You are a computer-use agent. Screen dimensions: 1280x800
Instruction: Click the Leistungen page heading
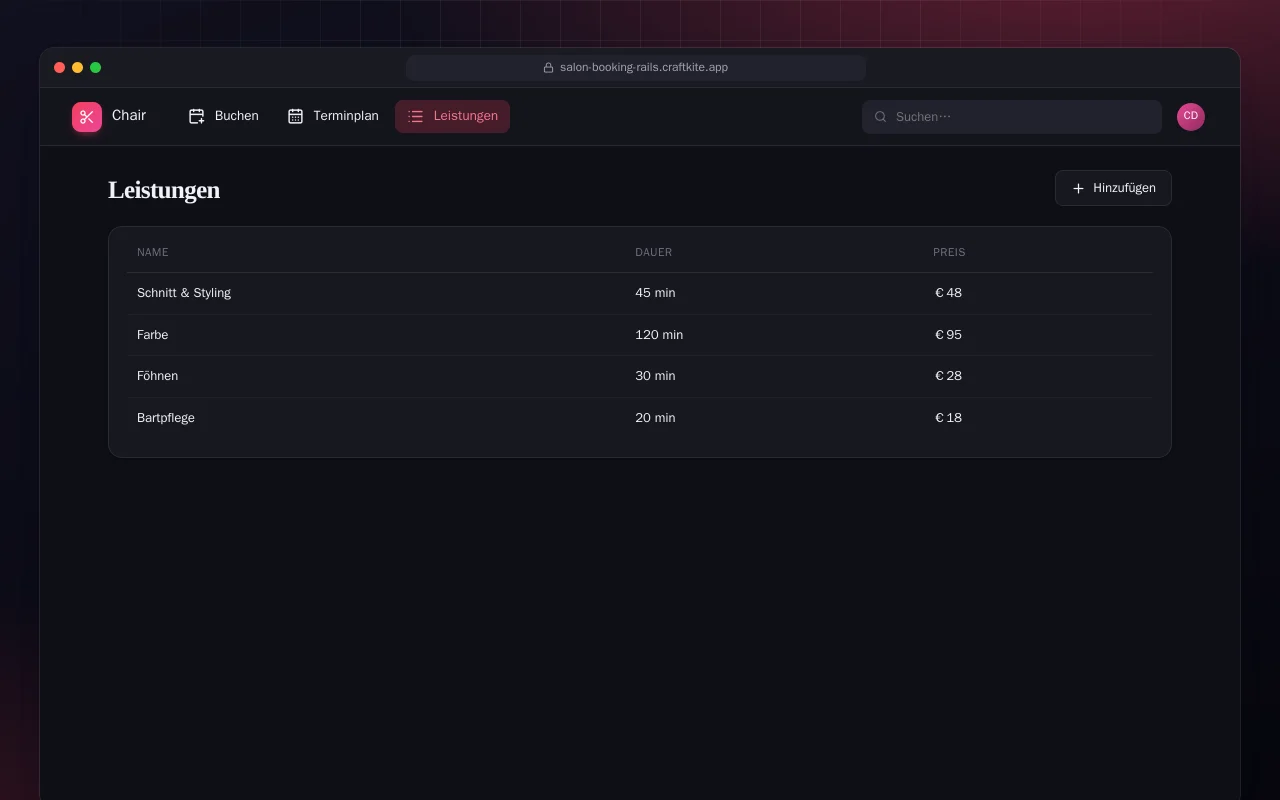tap(164, 190)
